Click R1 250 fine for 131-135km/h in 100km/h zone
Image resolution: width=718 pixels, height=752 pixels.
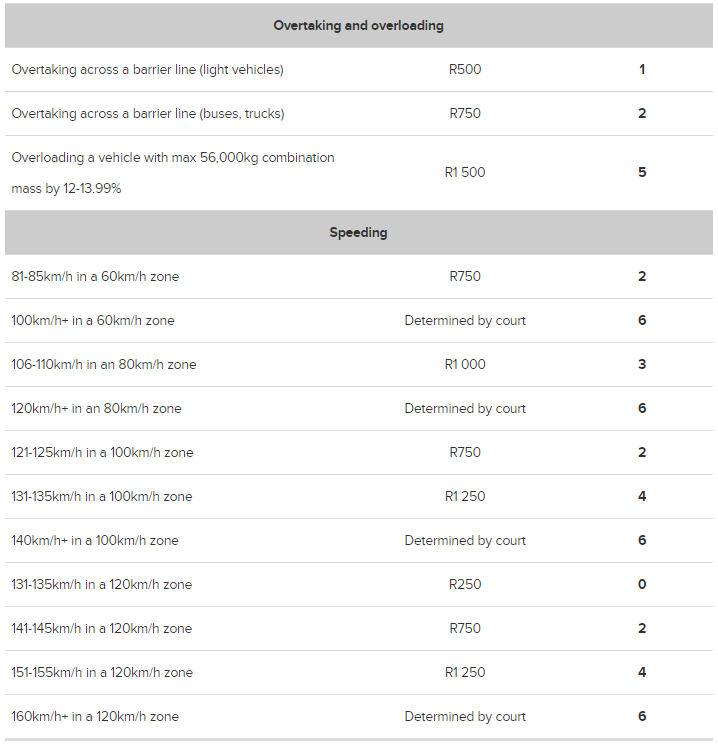[x=465, y=497]
